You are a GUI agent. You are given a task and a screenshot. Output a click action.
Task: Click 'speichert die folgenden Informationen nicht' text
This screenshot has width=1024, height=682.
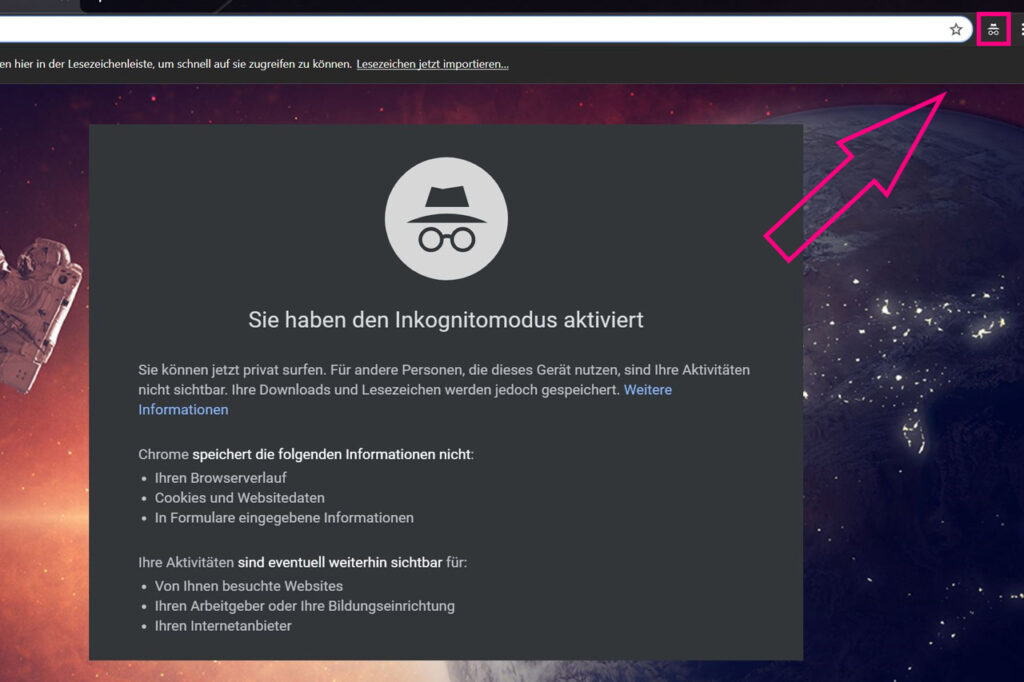pyautogui.click(x=331, y=454)
